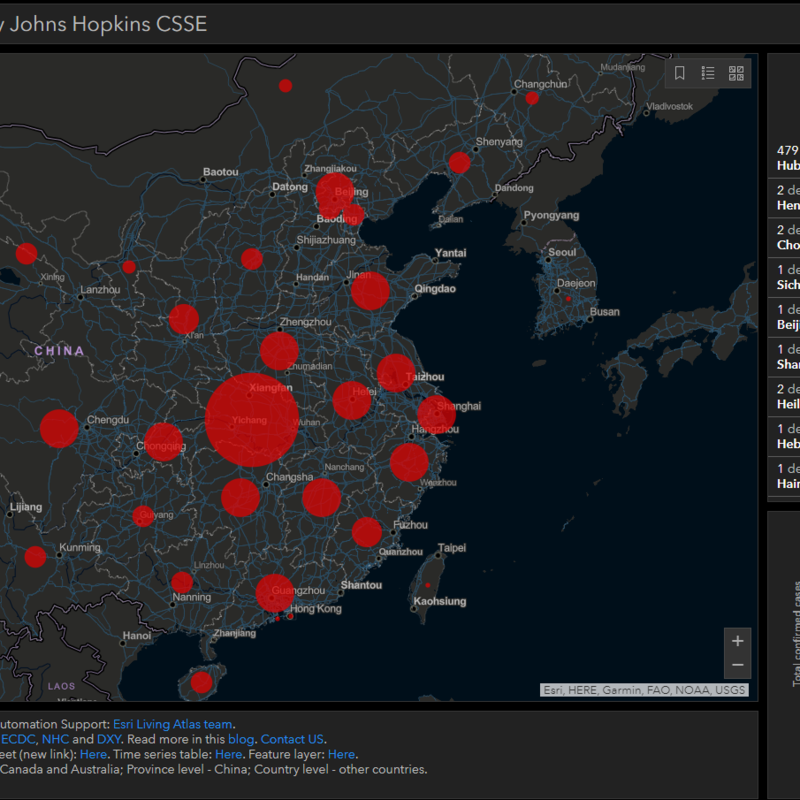Select the red circle at Guangzhou

point(275,593)
